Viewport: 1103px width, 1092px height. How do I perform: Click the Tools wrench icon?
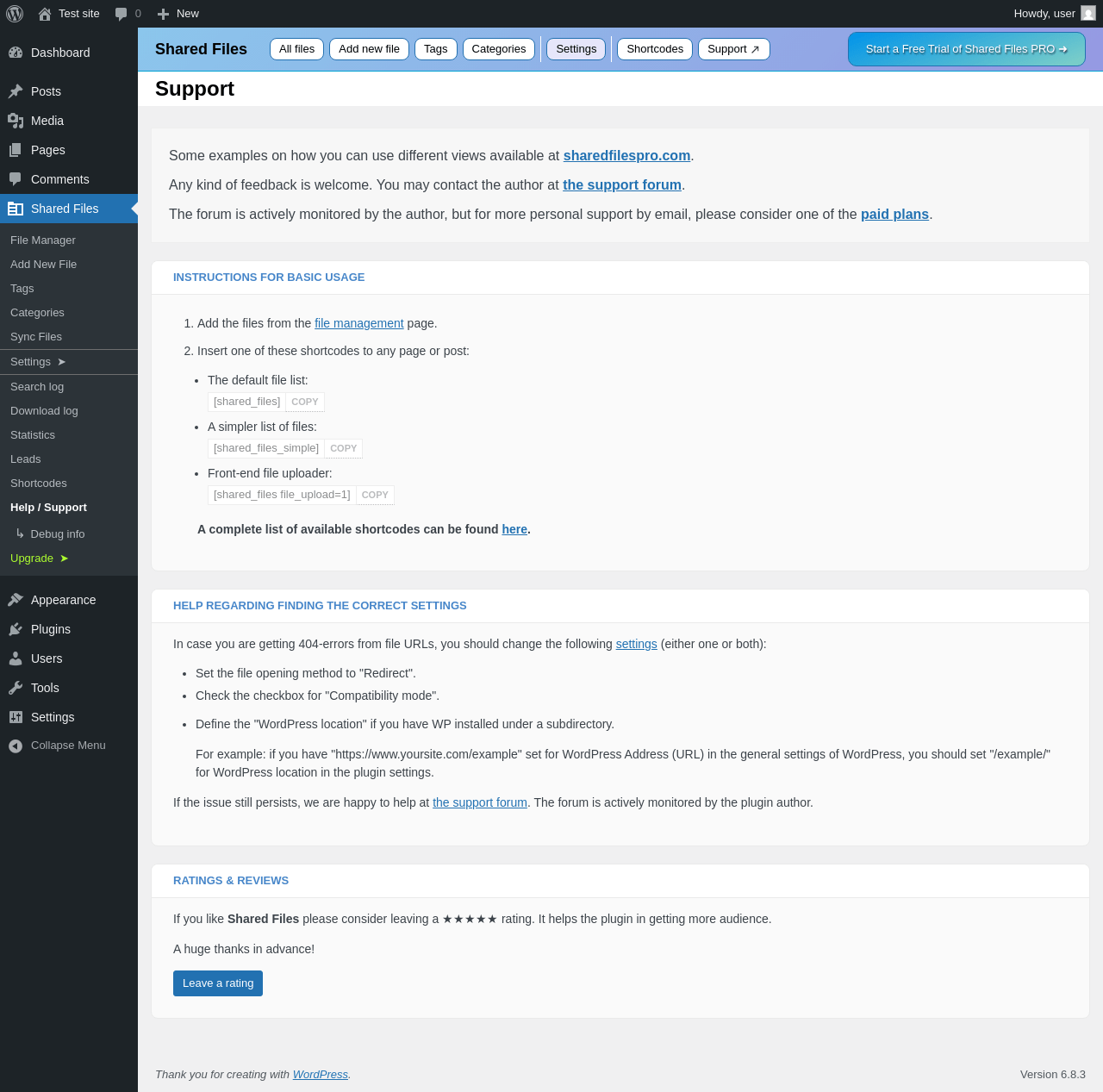pos(16,688)
